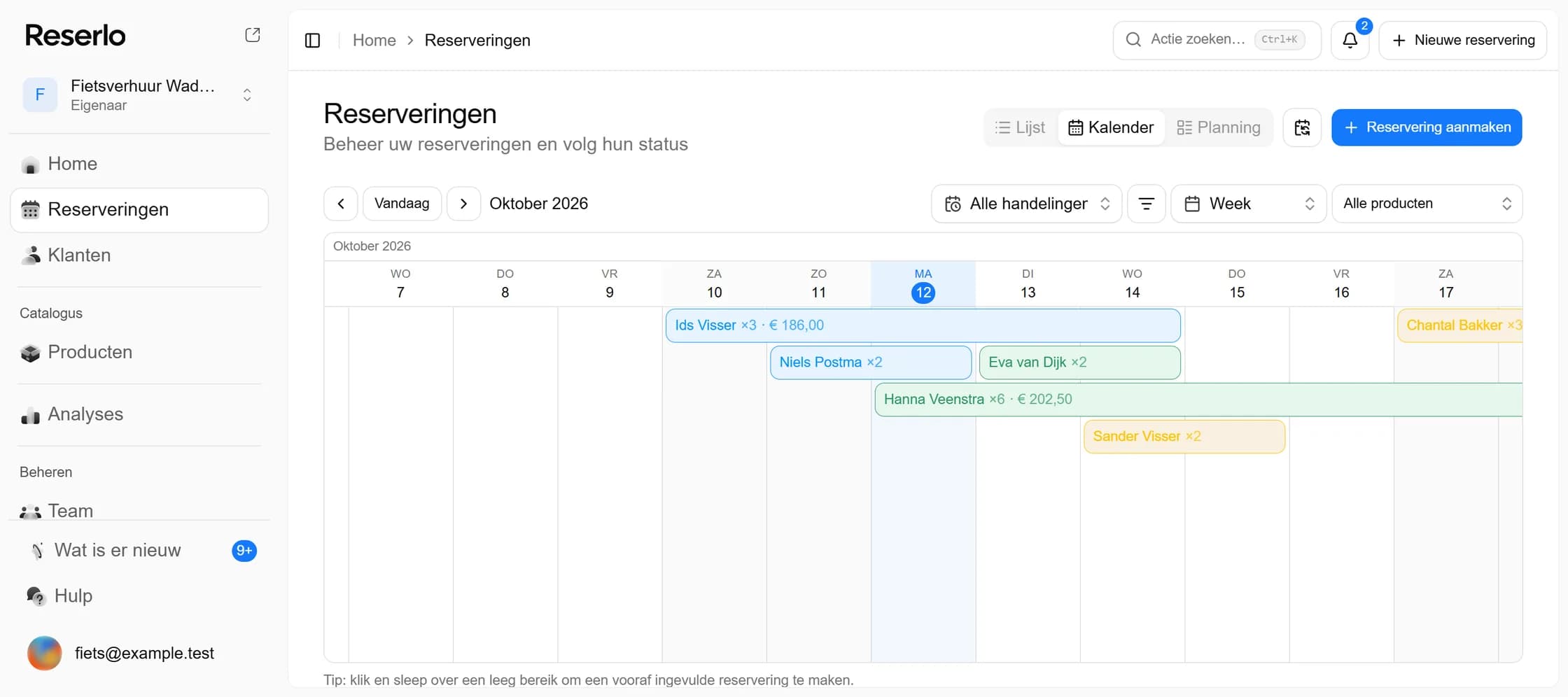
Task: Select the MA 12 day header
Action: coord(923,284)
